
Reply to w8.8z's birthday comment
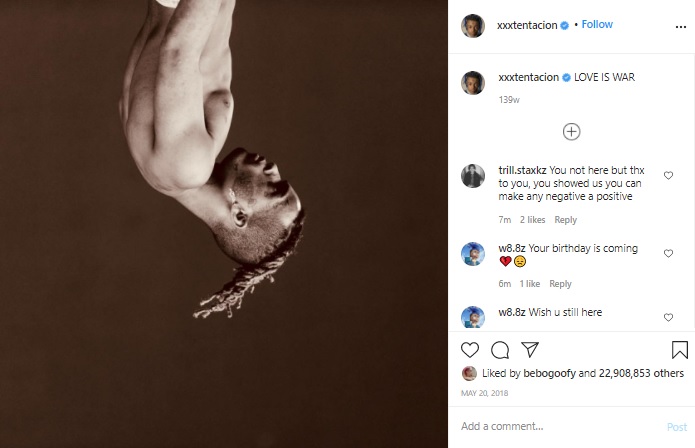(560, 284)
